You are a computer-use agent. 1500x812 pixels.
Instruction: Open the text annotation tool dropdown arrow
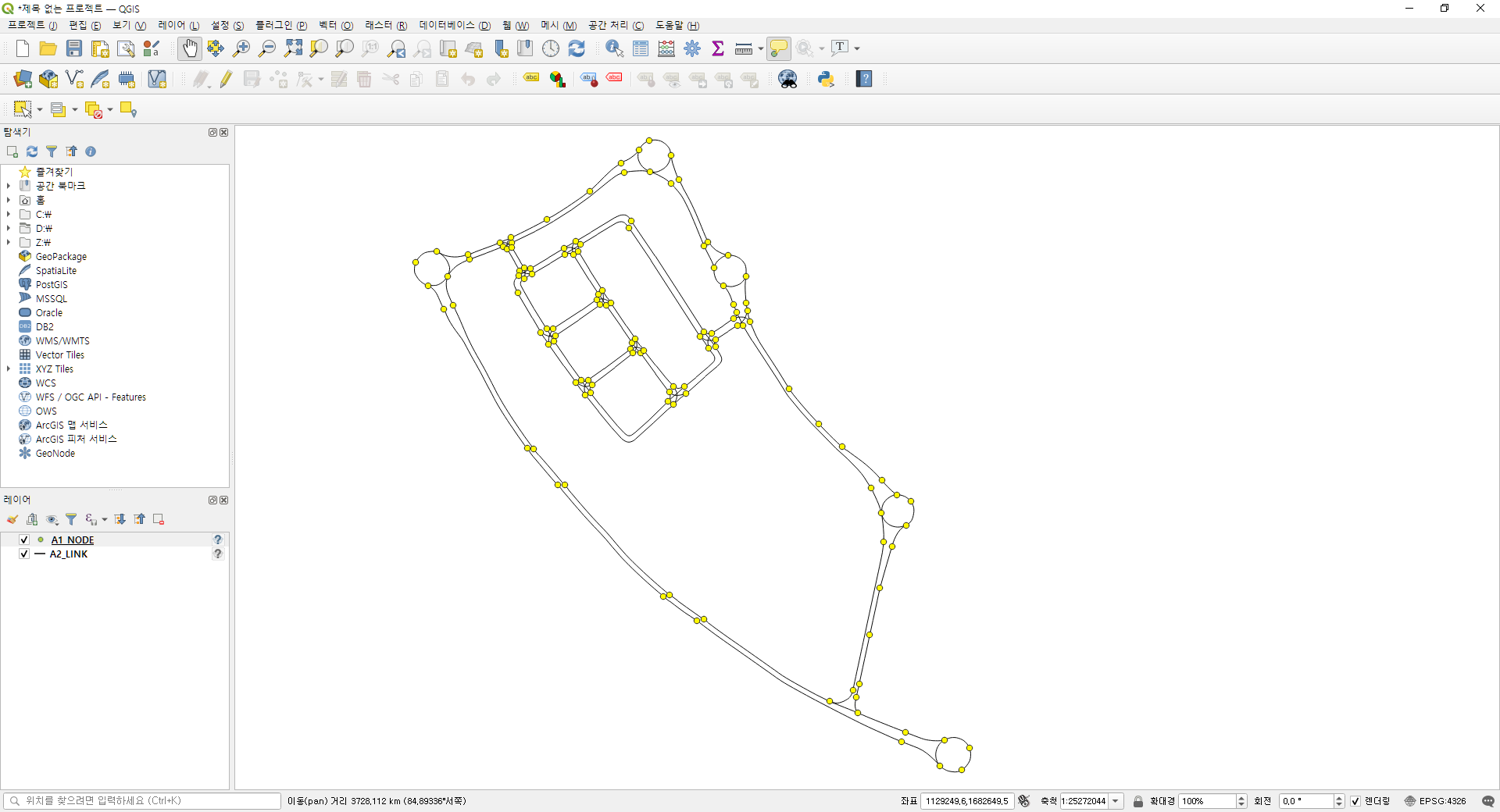click(857, 49)
